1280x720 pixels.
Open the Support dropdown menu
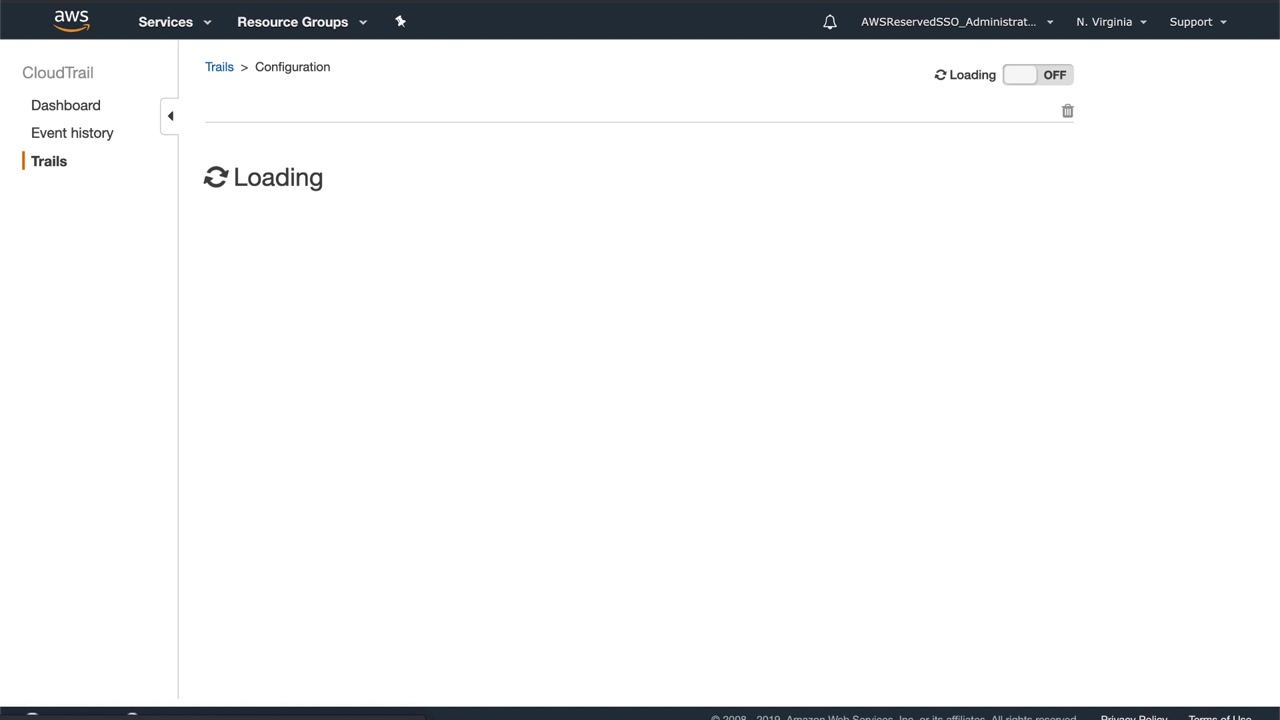click(1198, 22)
